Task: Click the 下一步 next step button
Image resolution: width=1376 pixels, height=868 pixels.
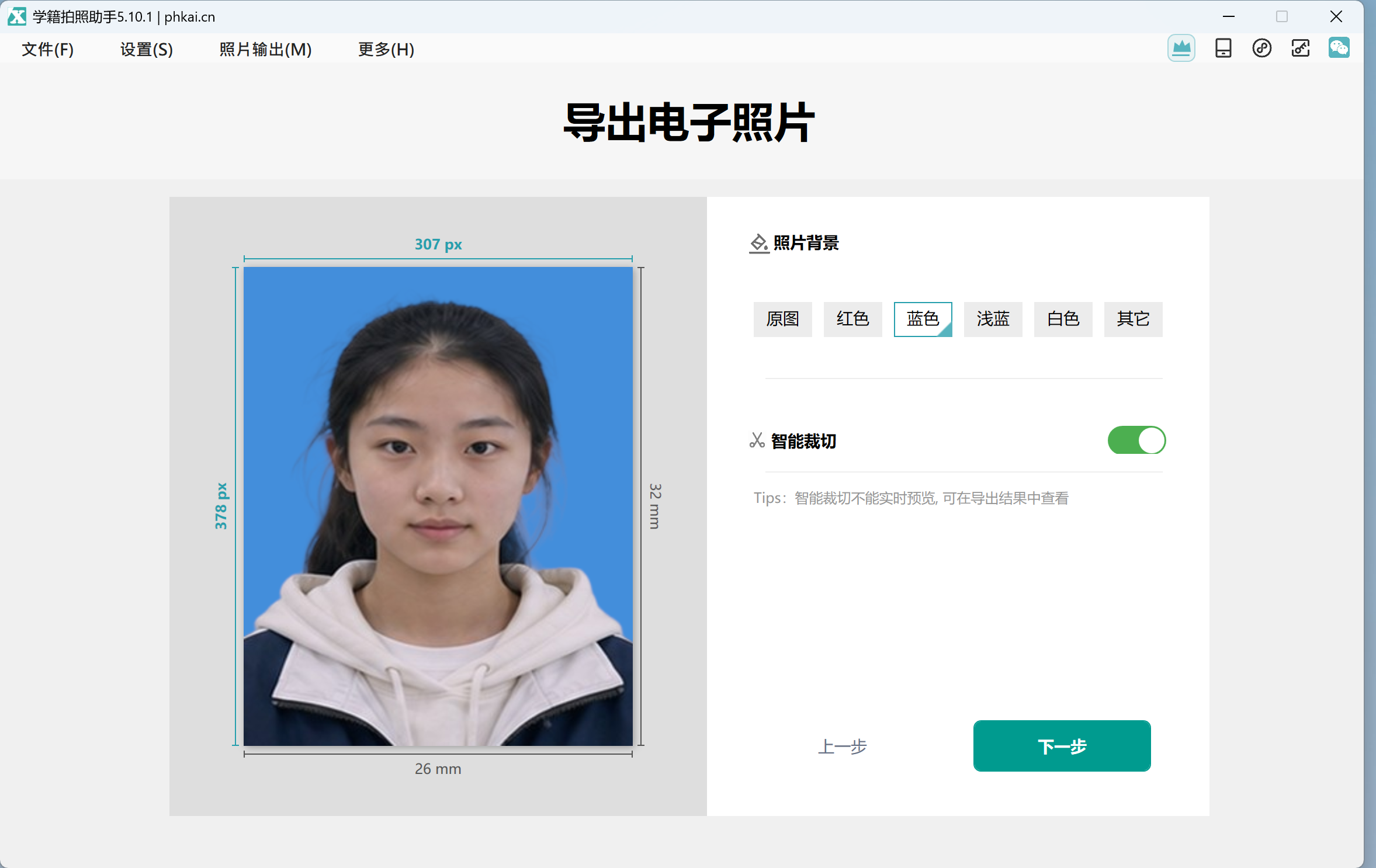Action: tap(1062, 746)
